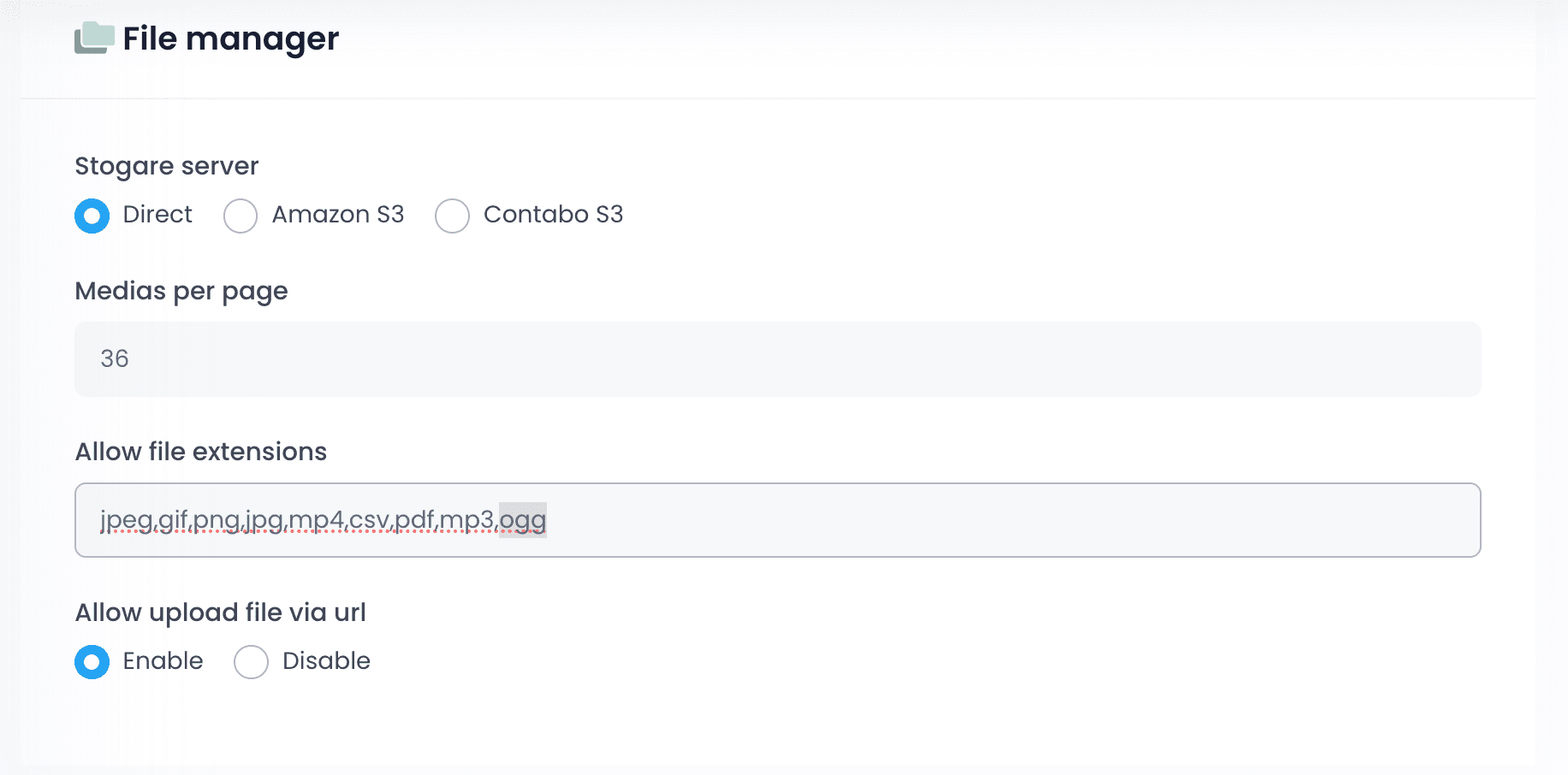Click the 'Stogare server' section label

click(167, 166)
